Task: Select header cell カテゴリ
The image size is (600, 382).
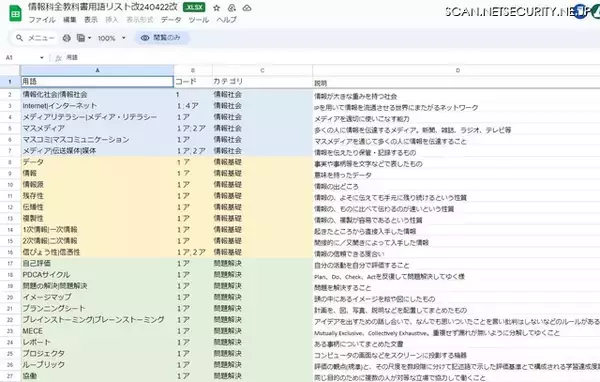Action: (x=262, y=82)
